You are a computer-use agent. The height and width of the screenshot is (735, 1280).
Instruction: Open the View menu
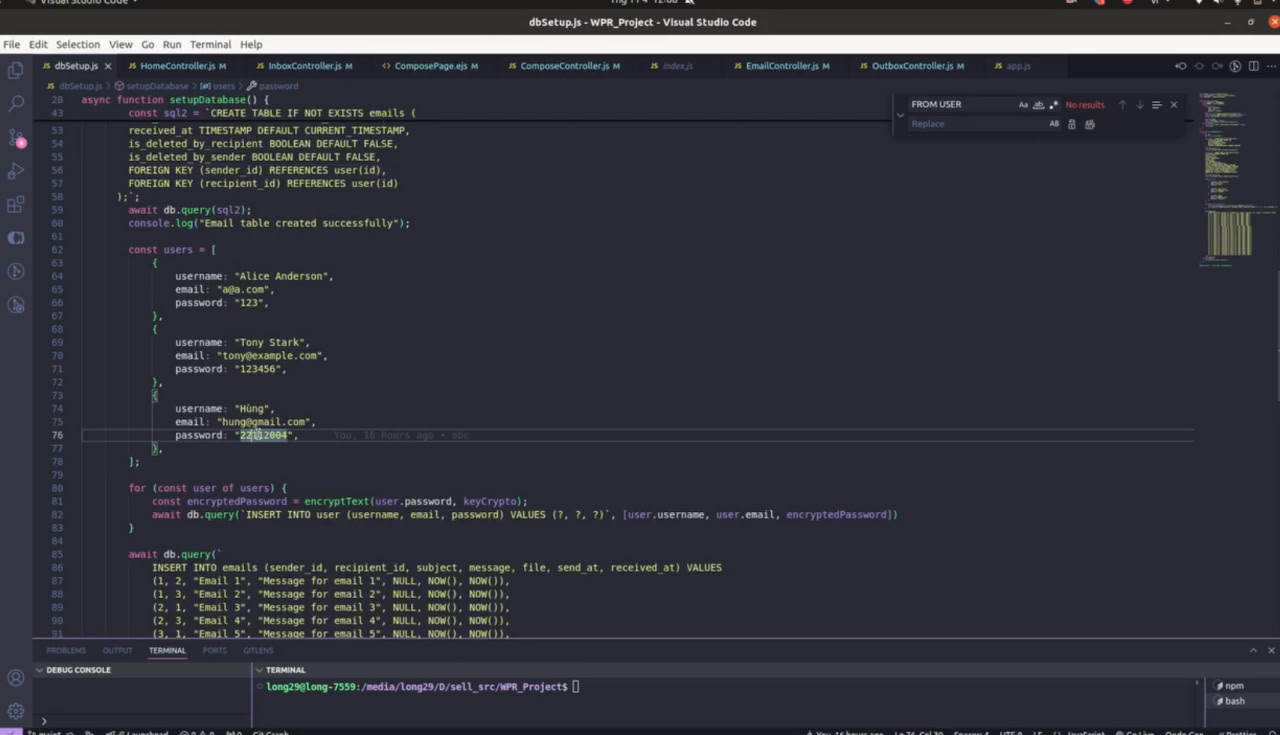[x=120, y=45]
